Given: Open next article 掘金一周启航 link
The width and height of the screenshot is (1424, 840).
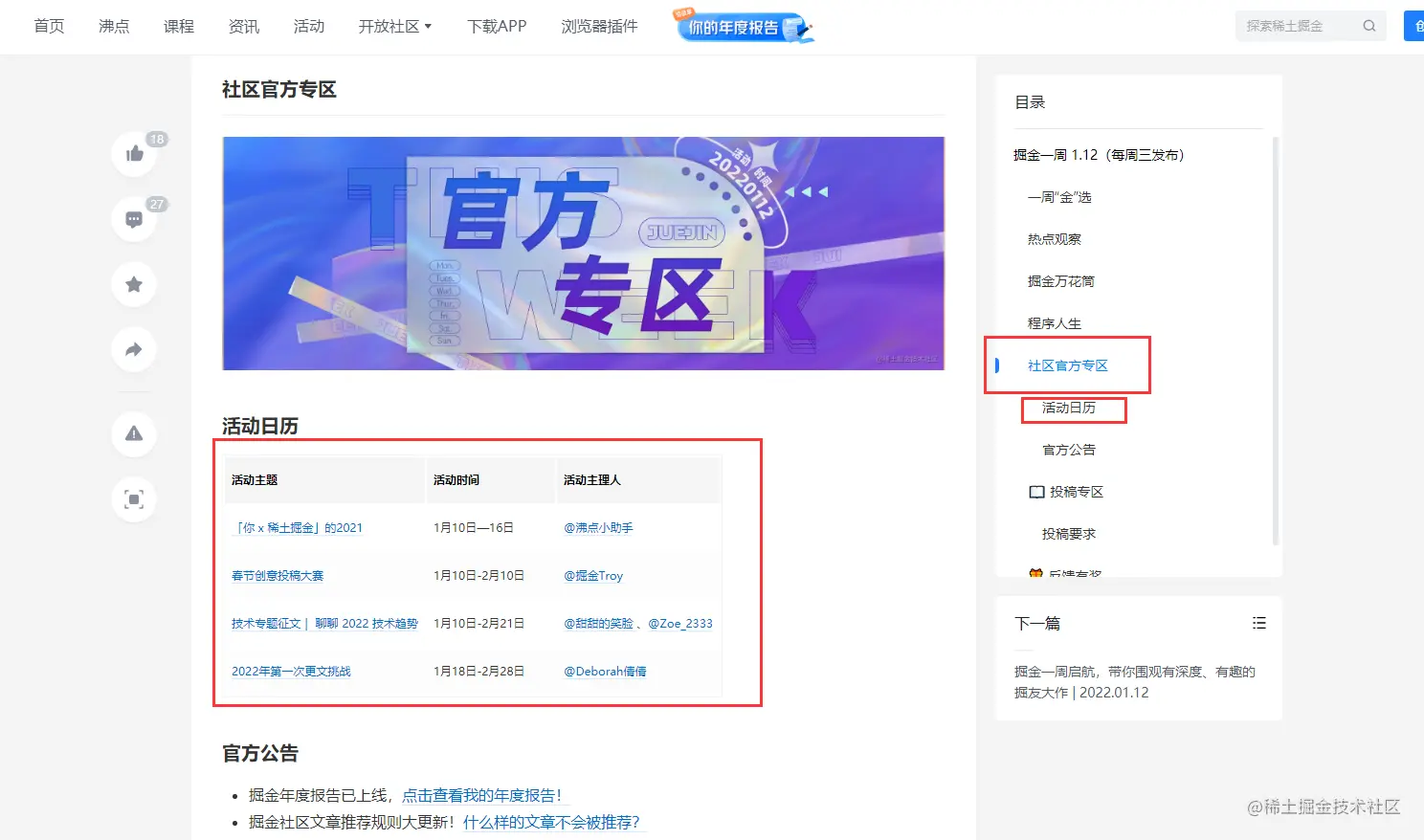Looking at the screenshot, I should point(1135,682).
